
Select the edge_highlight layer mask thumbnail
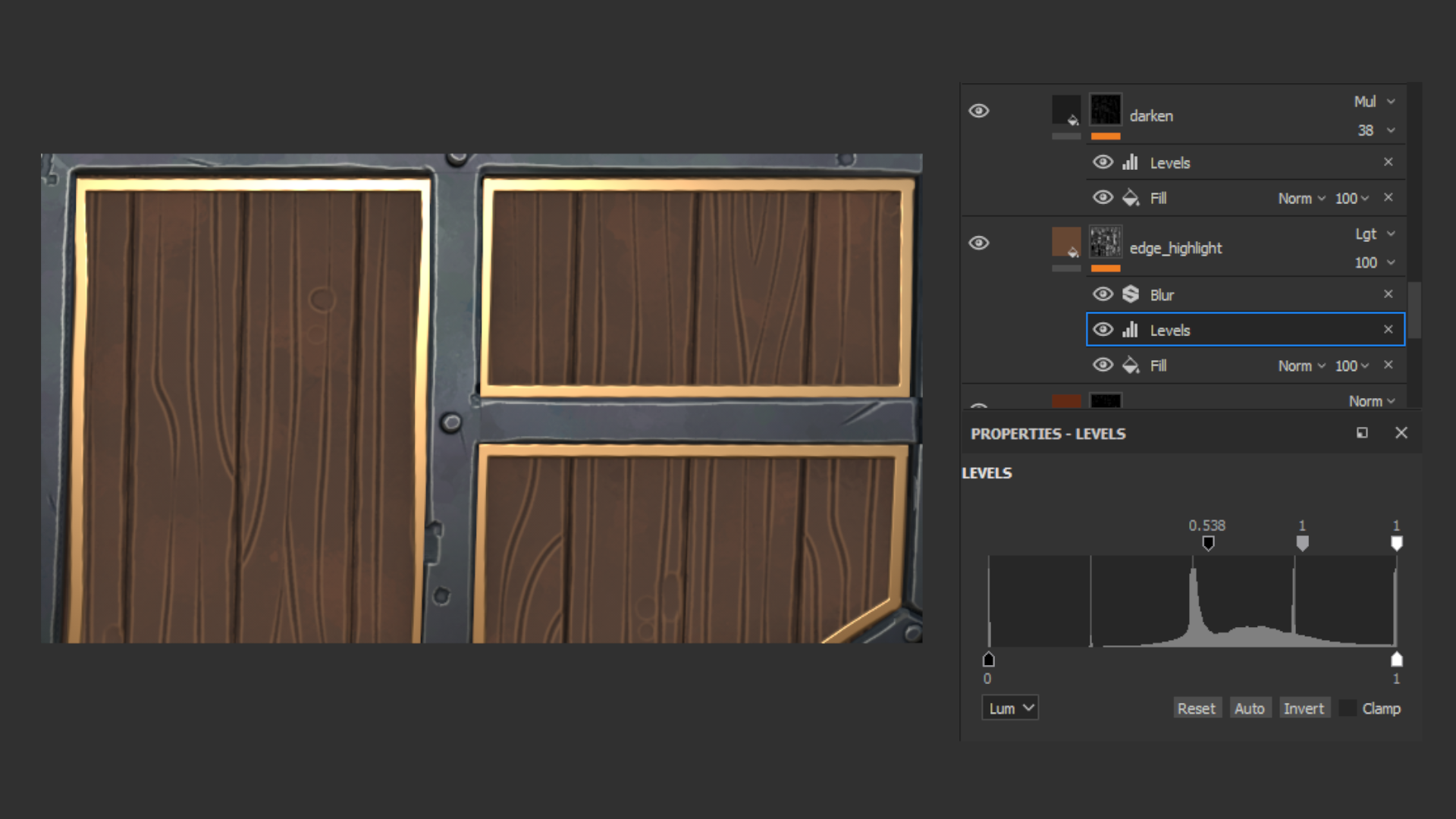click(1106, 242)
